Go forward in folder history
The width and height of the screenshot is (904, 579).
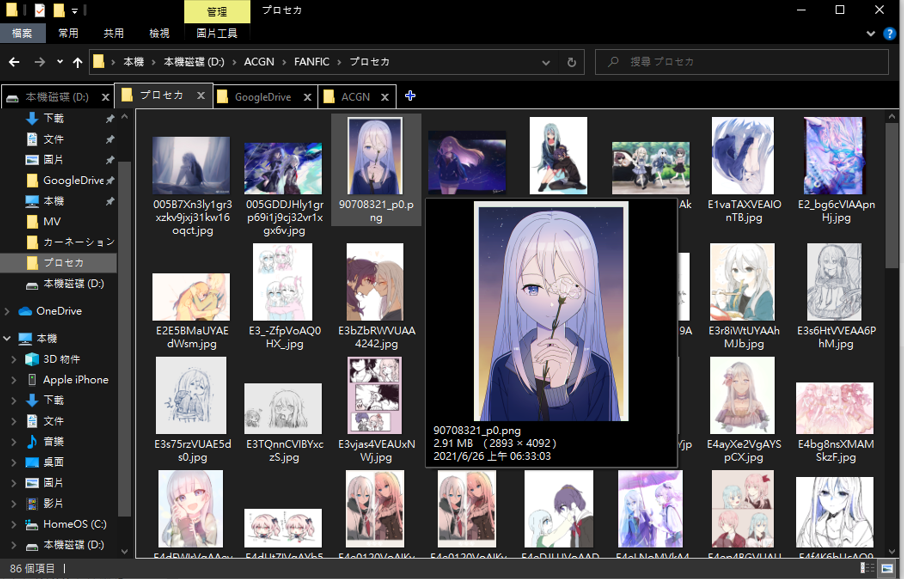[39, 62]
